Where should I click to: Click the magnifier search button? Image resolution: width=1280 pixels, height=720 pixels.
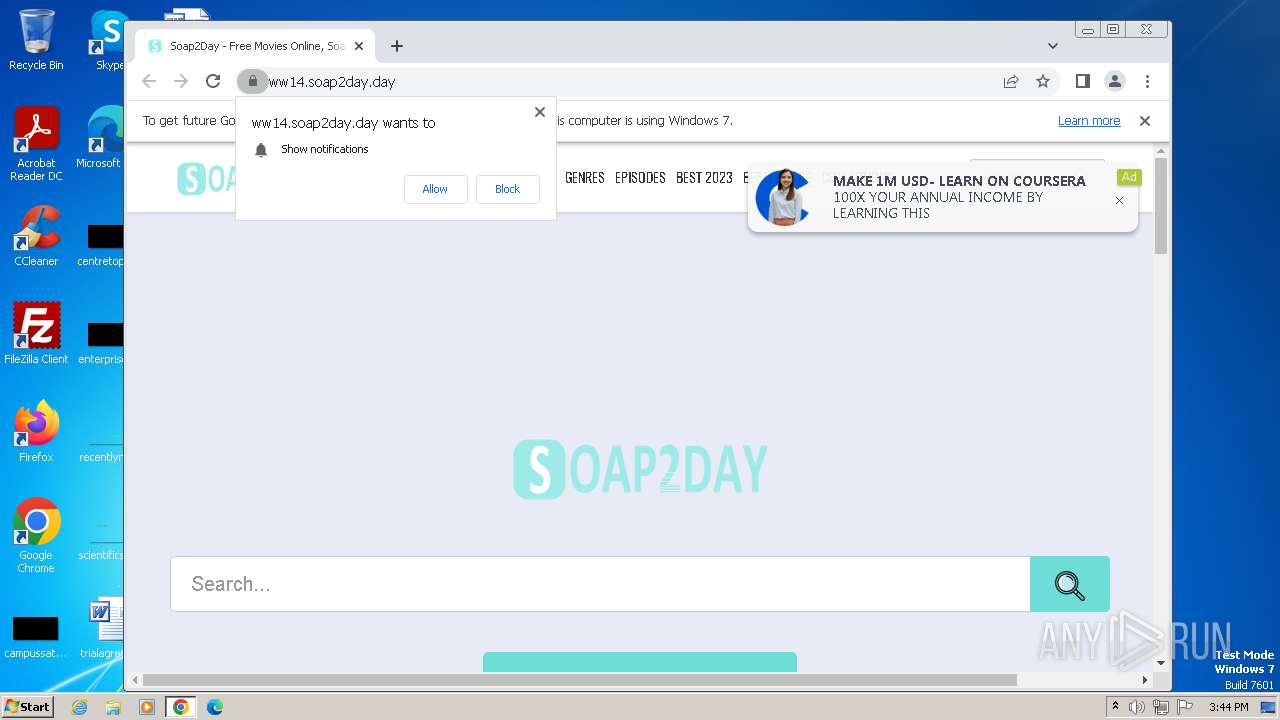tap(1070, 584)
